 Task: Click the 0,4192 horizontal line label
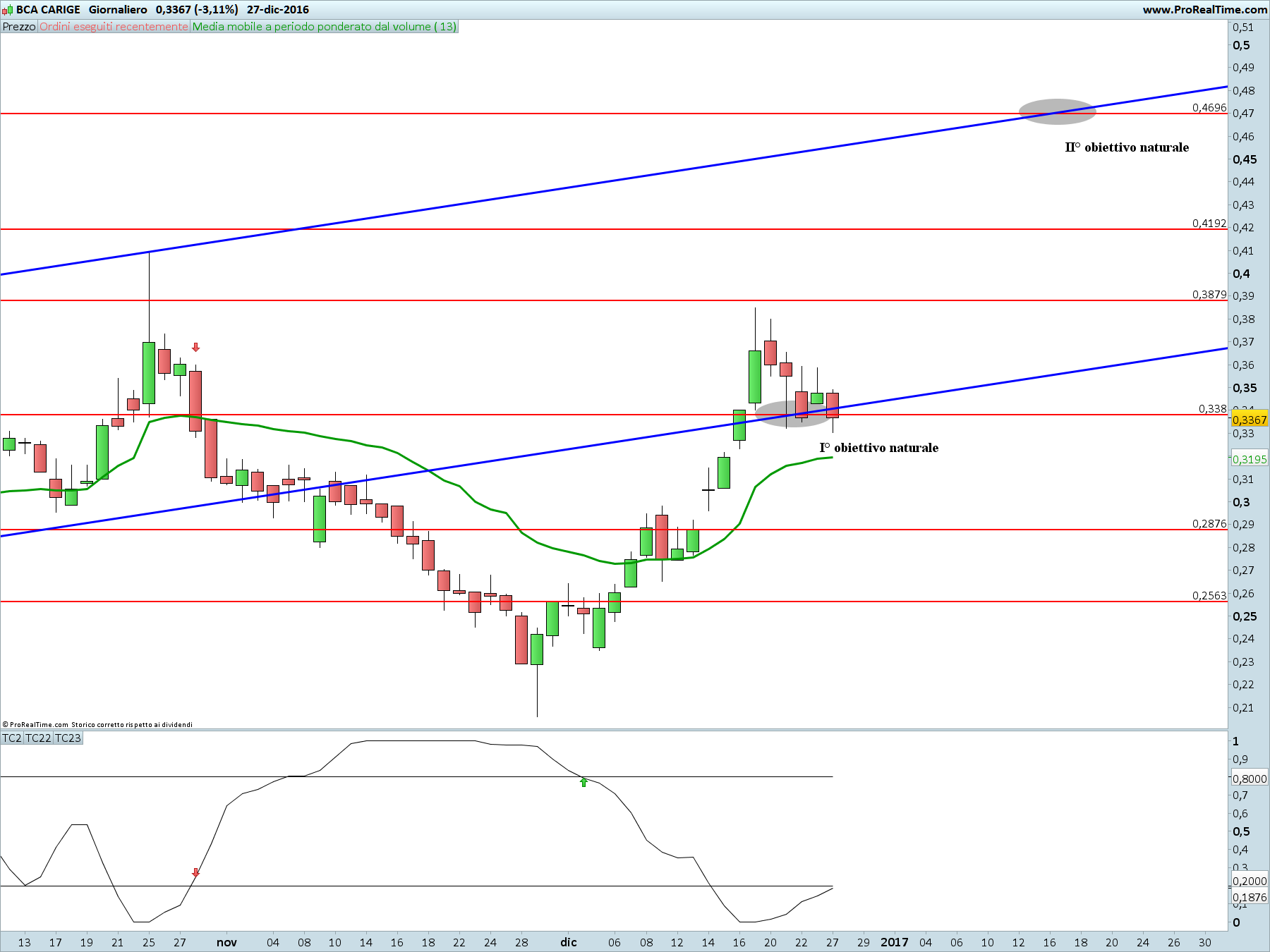point(1209,224)
